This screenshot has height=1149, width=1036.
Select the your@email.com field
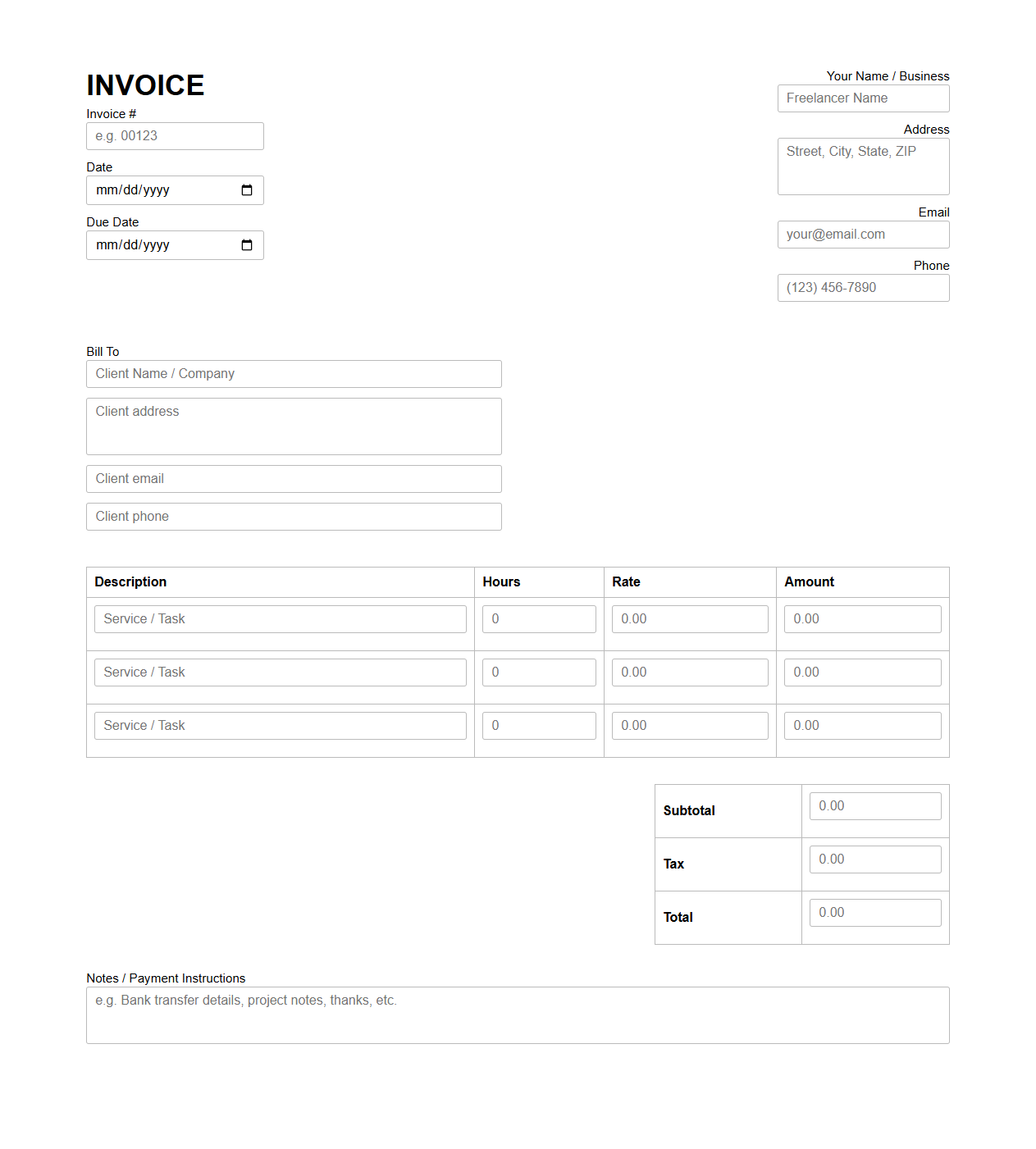coord(862,234)
